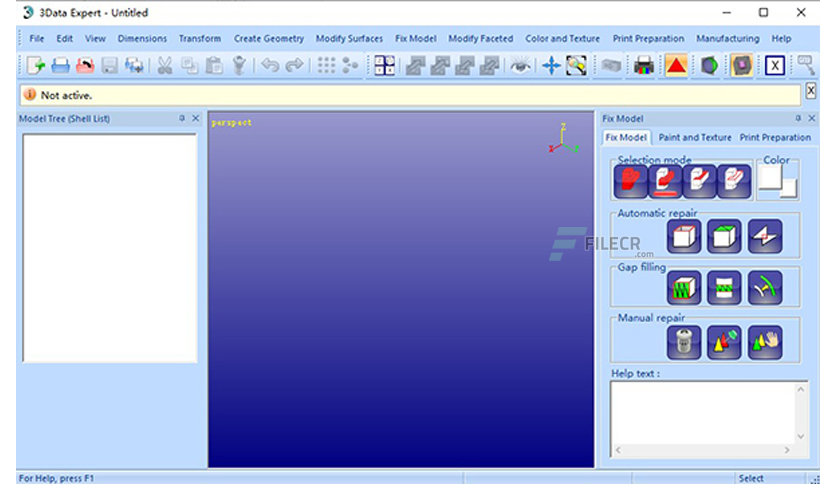Switch to the Print Preparation panel tab
This screenshot has width=836, height=484.
click(775, 138)
